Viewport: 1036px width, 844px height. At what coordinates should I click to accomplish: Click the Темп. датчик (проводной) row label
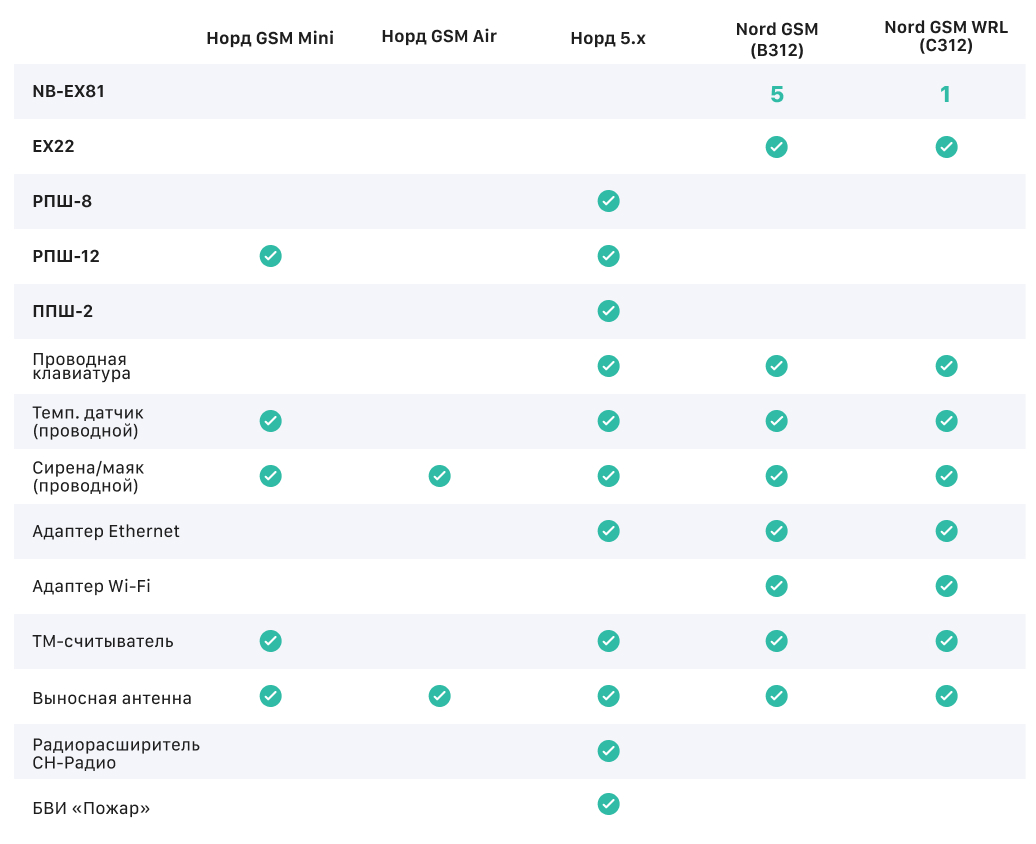point(88,421)
